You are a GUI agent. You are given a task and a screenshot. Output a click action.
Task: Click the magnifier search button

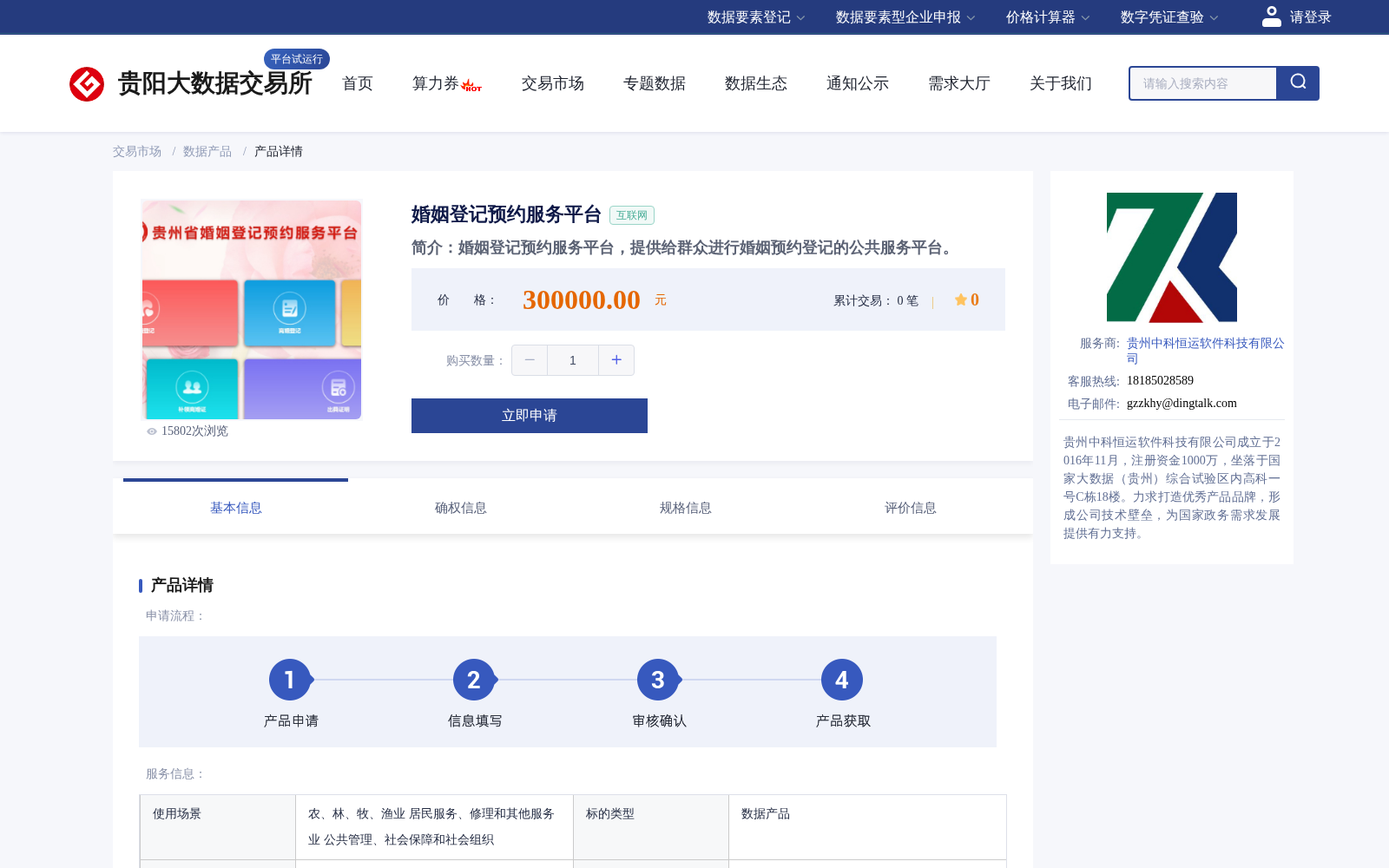pyautogui.click(x=1298, y=83)
